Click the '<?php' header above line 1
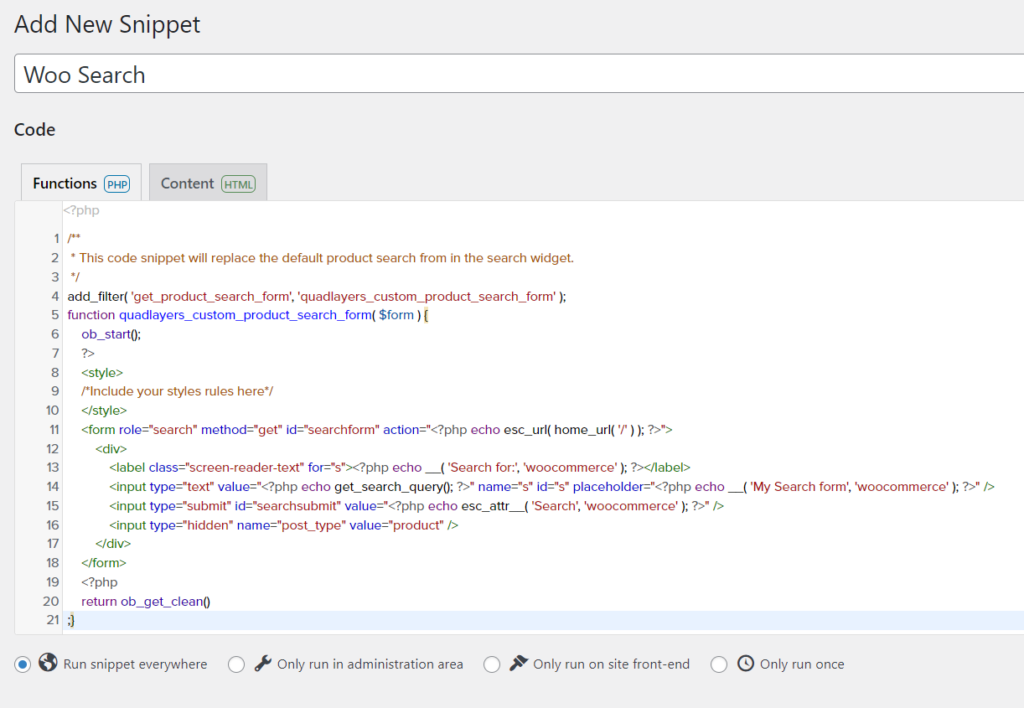The height and width of the screenshot is (708, 1024). coord(82,210)
